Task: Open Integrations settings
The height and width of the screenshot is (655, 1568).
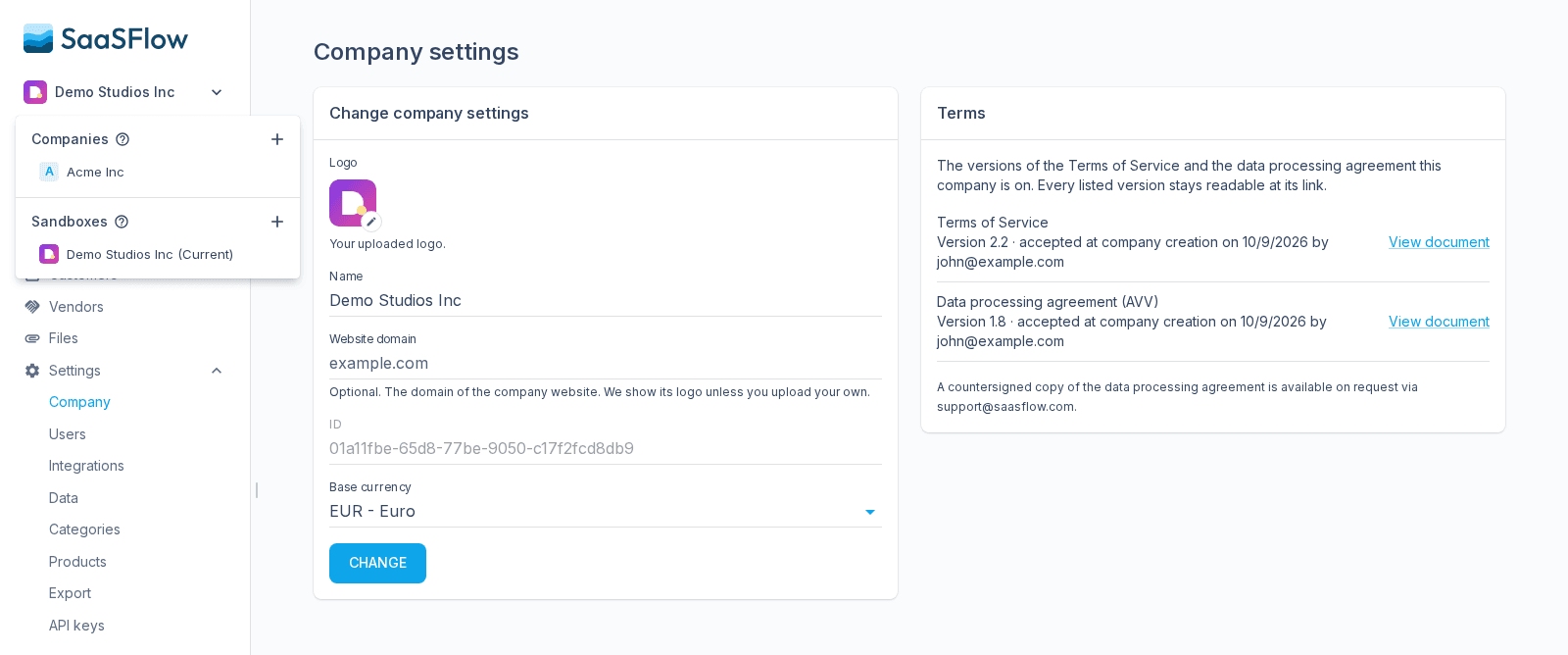Action: 86,466
